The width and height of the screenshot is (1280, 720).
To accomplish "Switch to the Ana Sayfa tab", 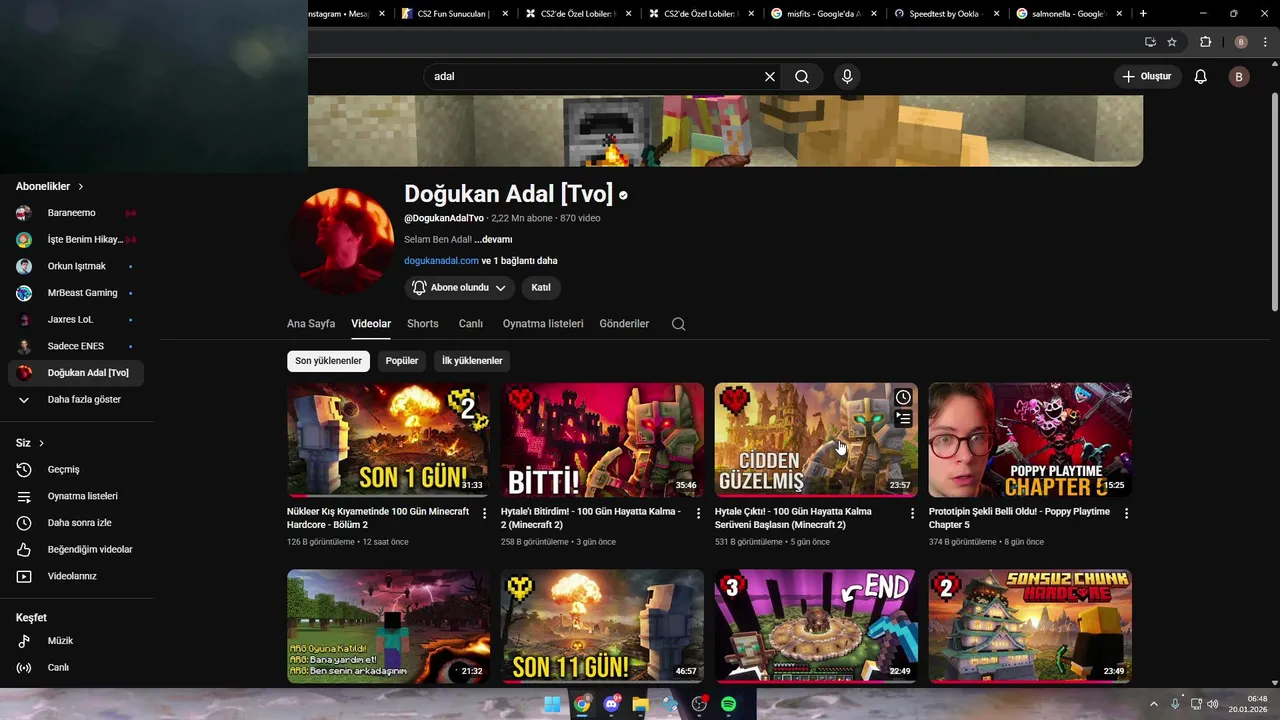I will coord(311,324).
